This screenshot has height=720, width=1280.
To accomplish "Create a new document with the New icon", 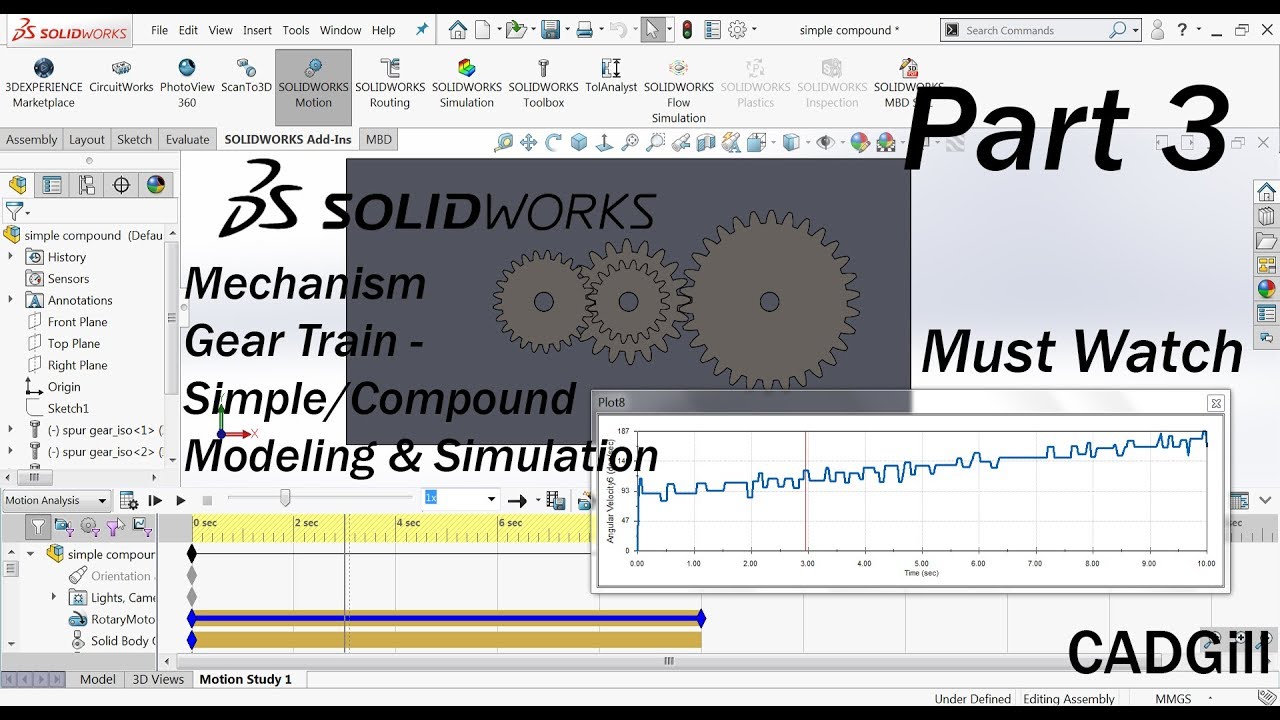I will coord(483,30).
